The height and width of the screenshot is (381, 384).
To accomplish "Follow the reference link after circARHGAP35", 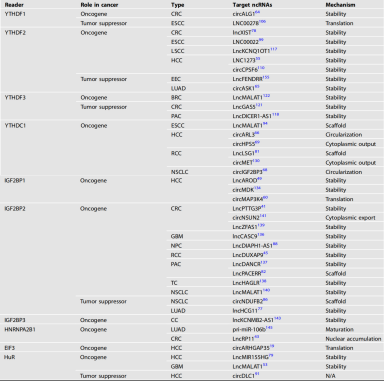I will coord(272,346).
